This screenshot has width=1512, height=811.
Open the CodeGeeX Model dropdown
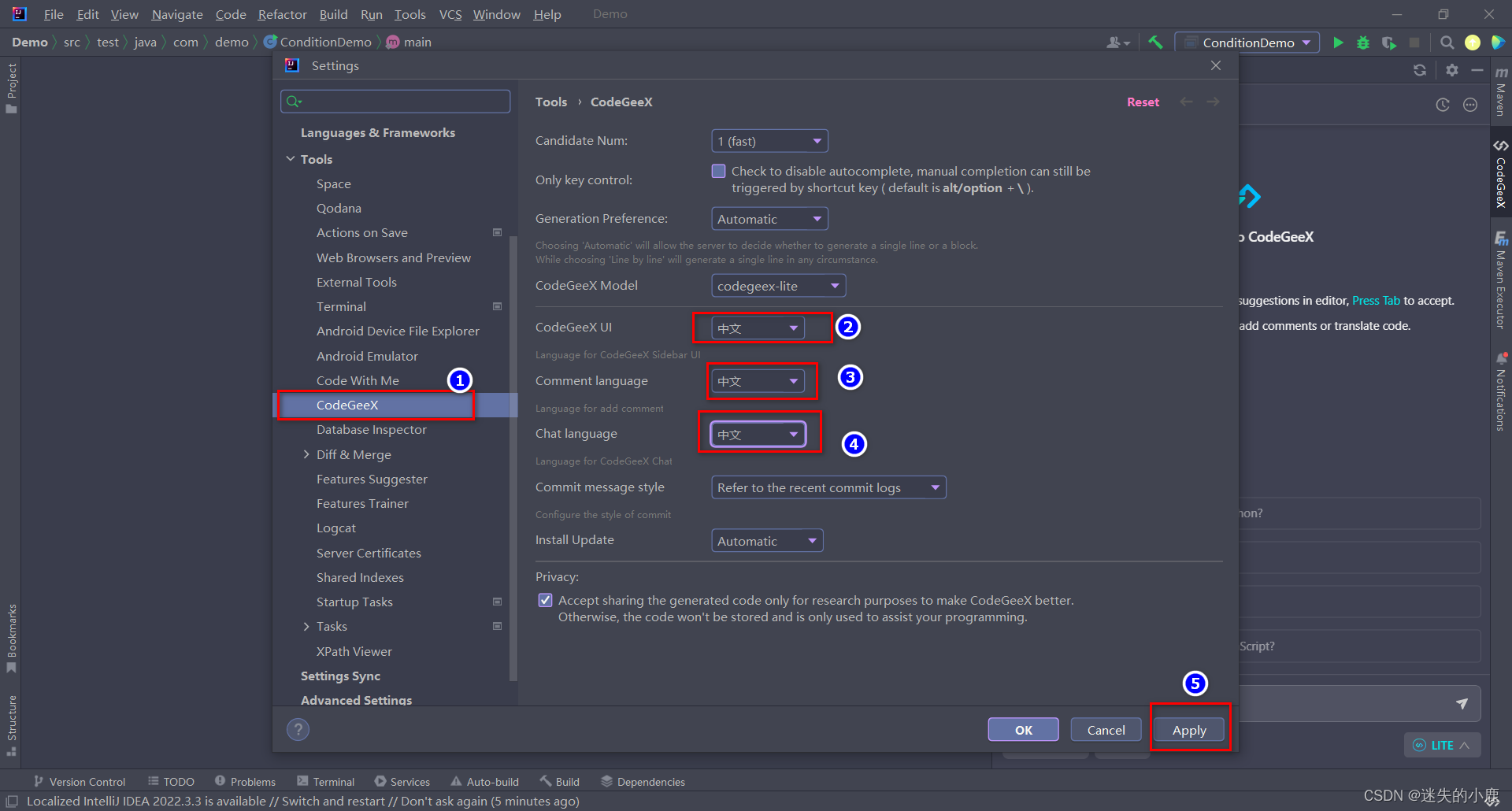[778, 286]
